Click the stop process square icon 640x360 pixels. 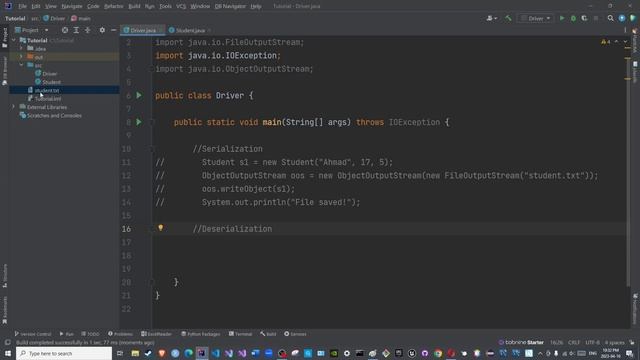(596, 18)
